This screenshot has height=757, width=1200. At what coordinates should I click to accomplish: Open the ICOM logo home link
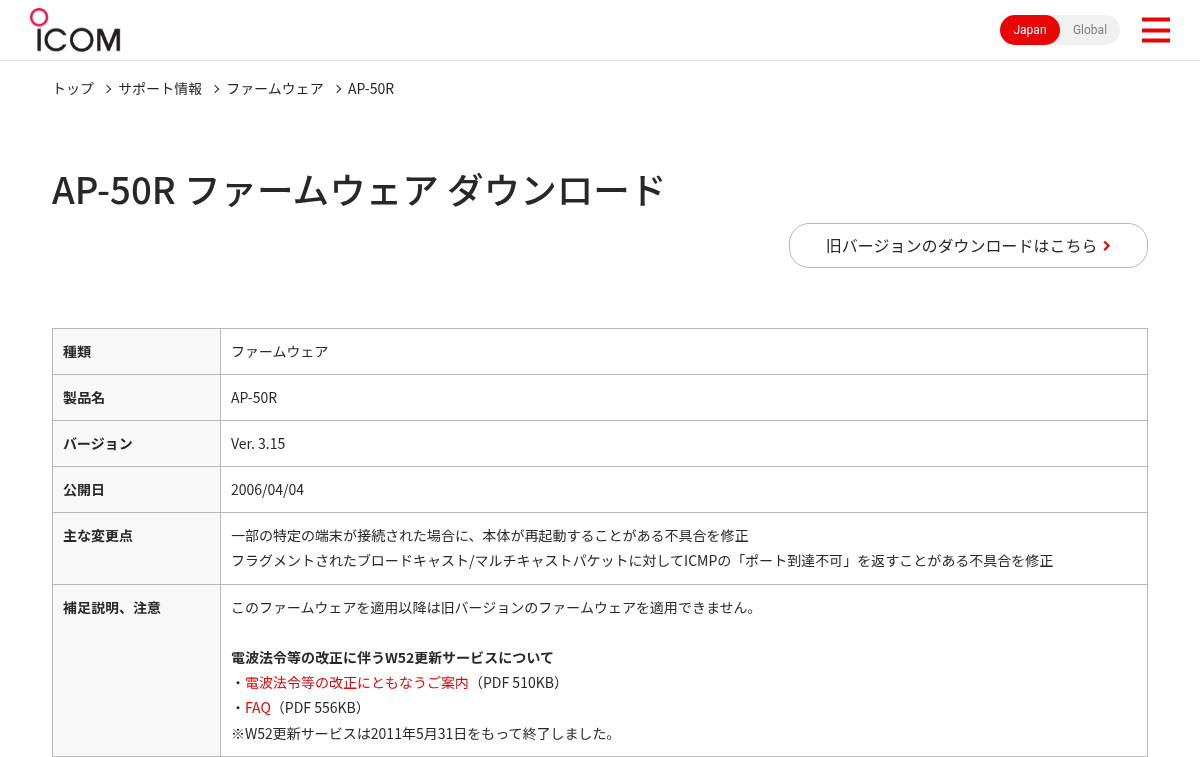pyautogui.click(x=75, y=30)
